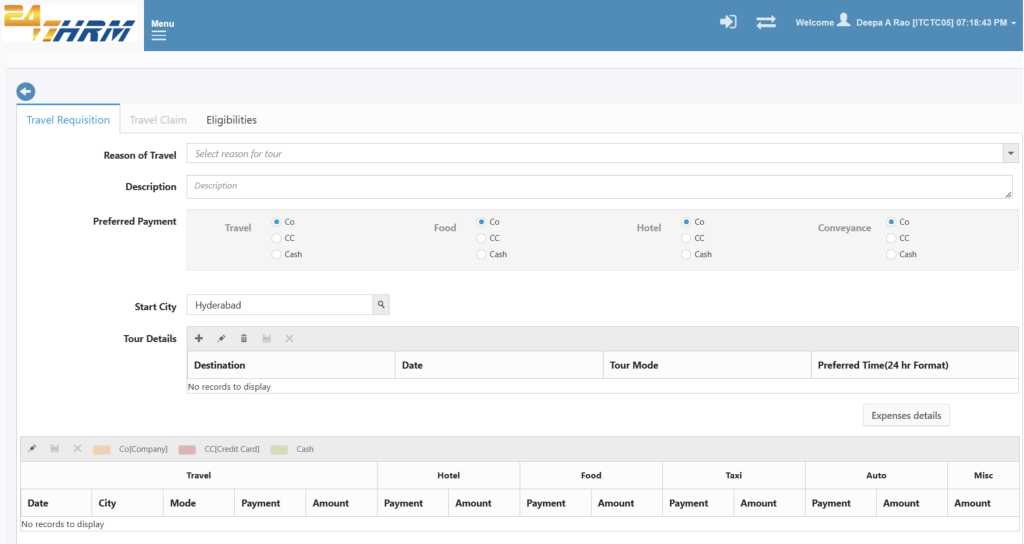The image size is (1024, 544).
Task: Select Cash radio for Conveyance payment
Action: coord(891,255)
